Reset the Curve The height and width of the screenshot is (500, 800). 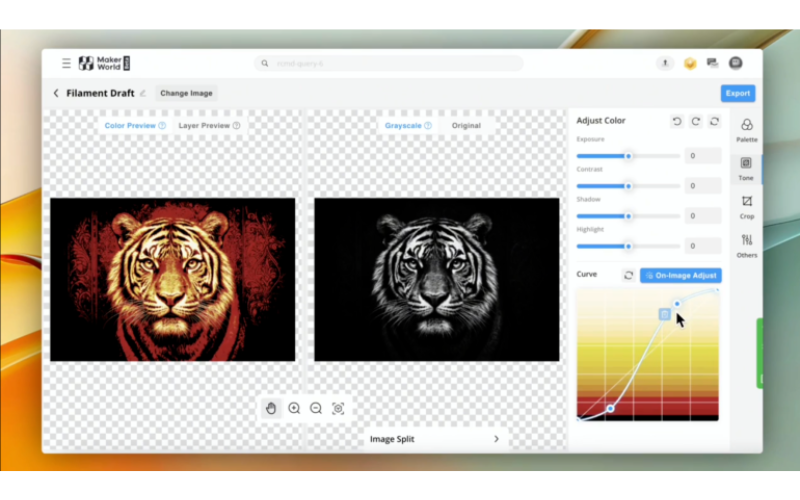click(629, 276)
